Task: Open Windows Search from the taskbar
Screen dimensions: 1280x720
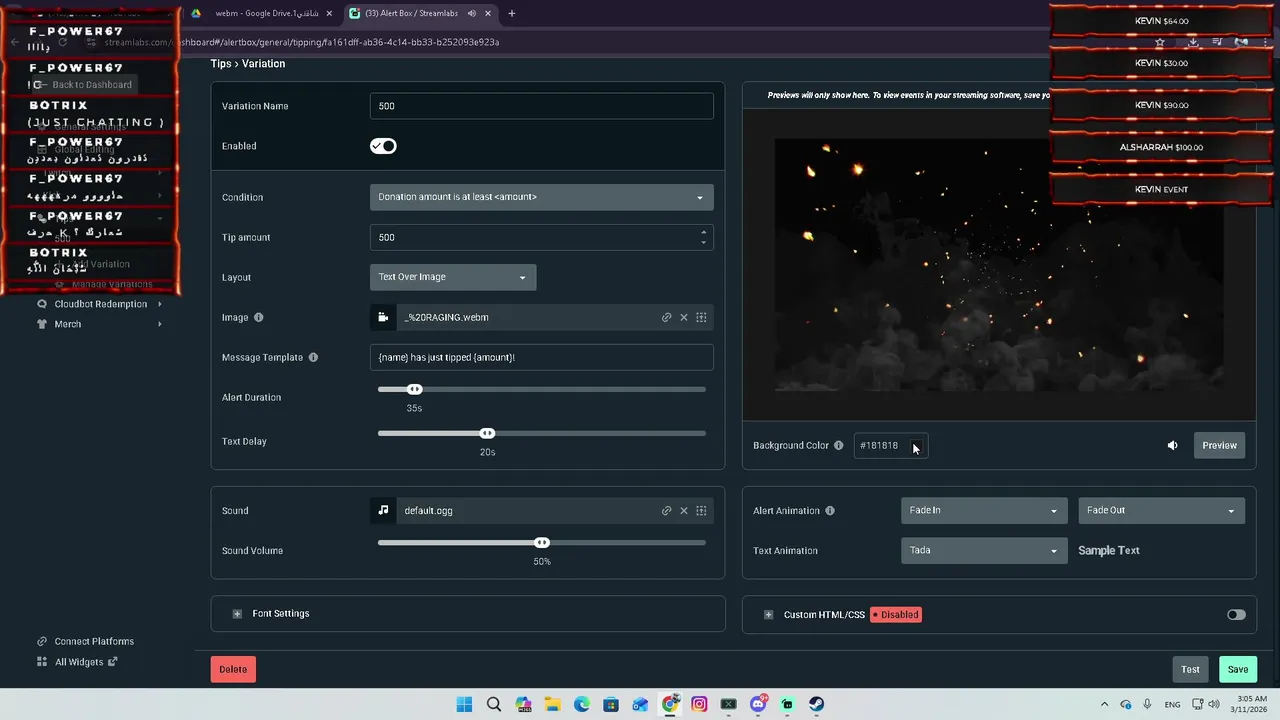Action: (x=493, y=704)
